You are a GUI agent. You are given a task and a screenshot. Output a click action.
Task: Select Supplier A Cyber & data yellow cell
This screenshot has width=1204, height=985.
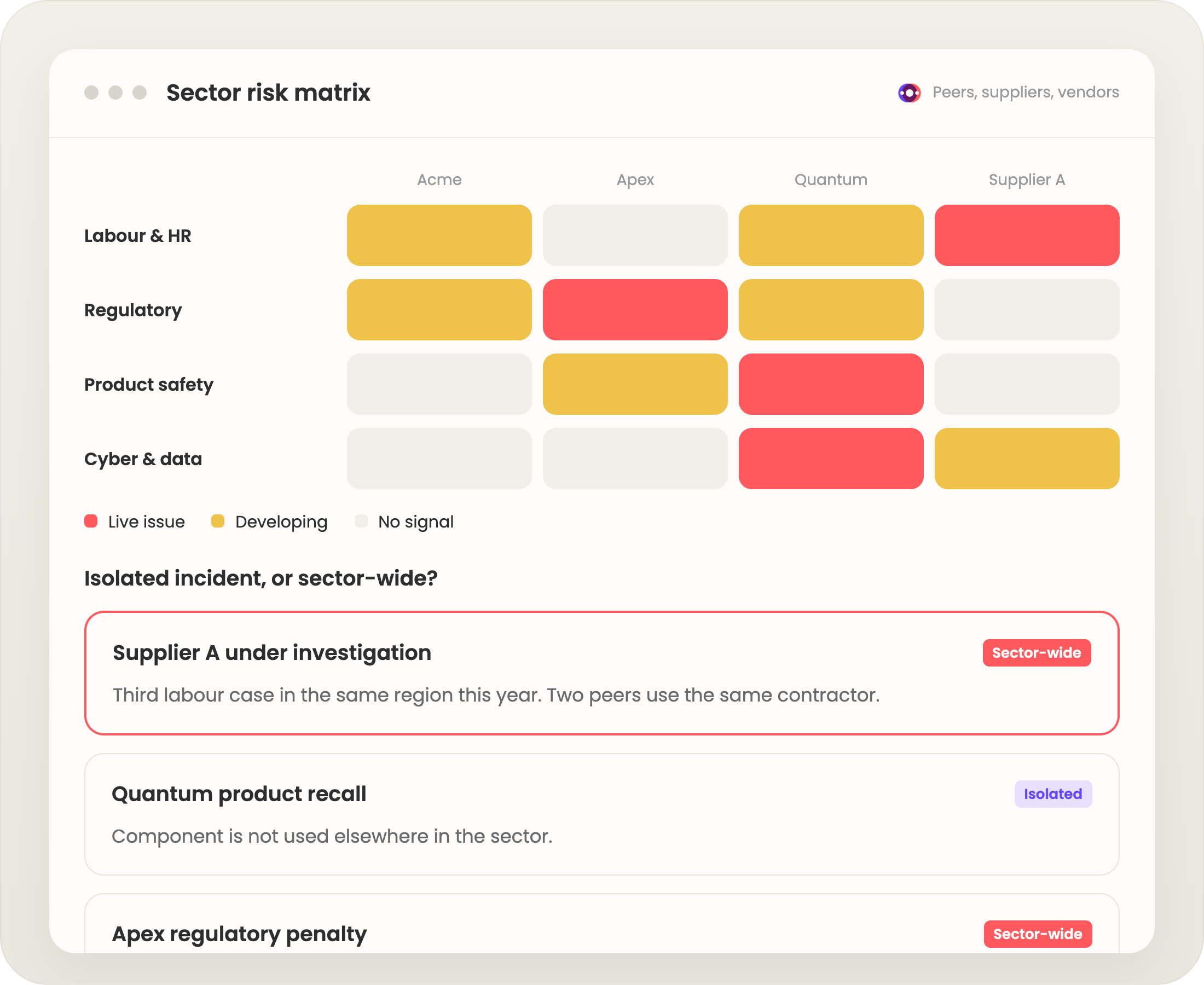[1026, 459]
